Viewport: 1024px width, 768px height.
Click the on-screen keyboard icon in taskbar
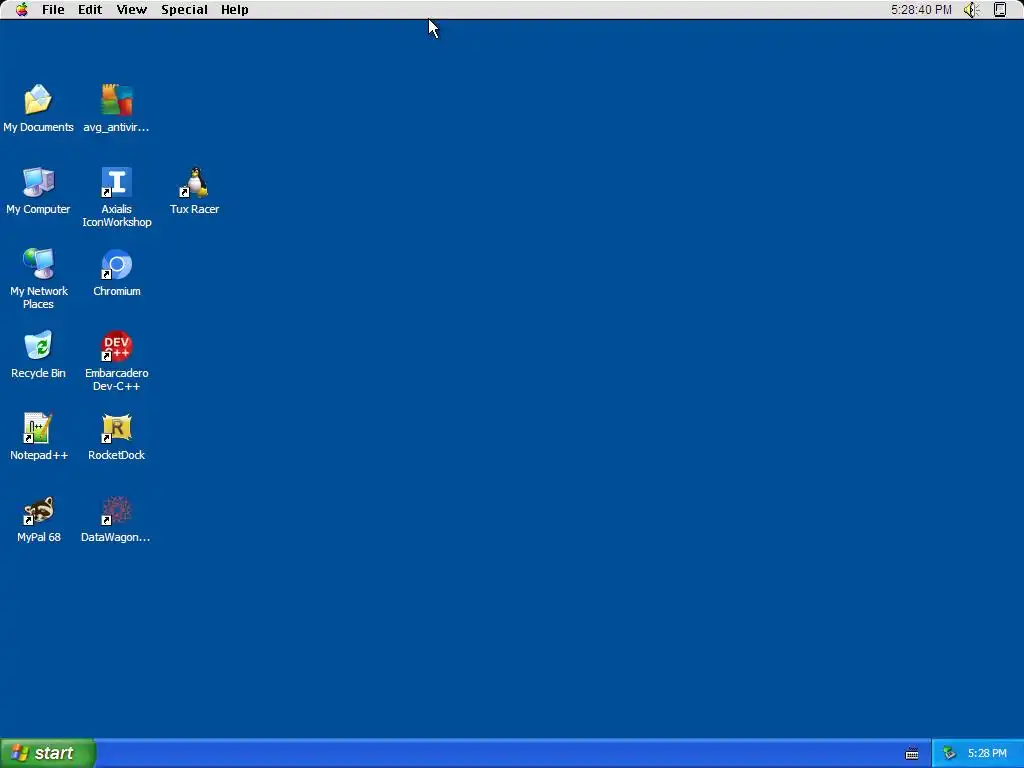pos(912,754)
